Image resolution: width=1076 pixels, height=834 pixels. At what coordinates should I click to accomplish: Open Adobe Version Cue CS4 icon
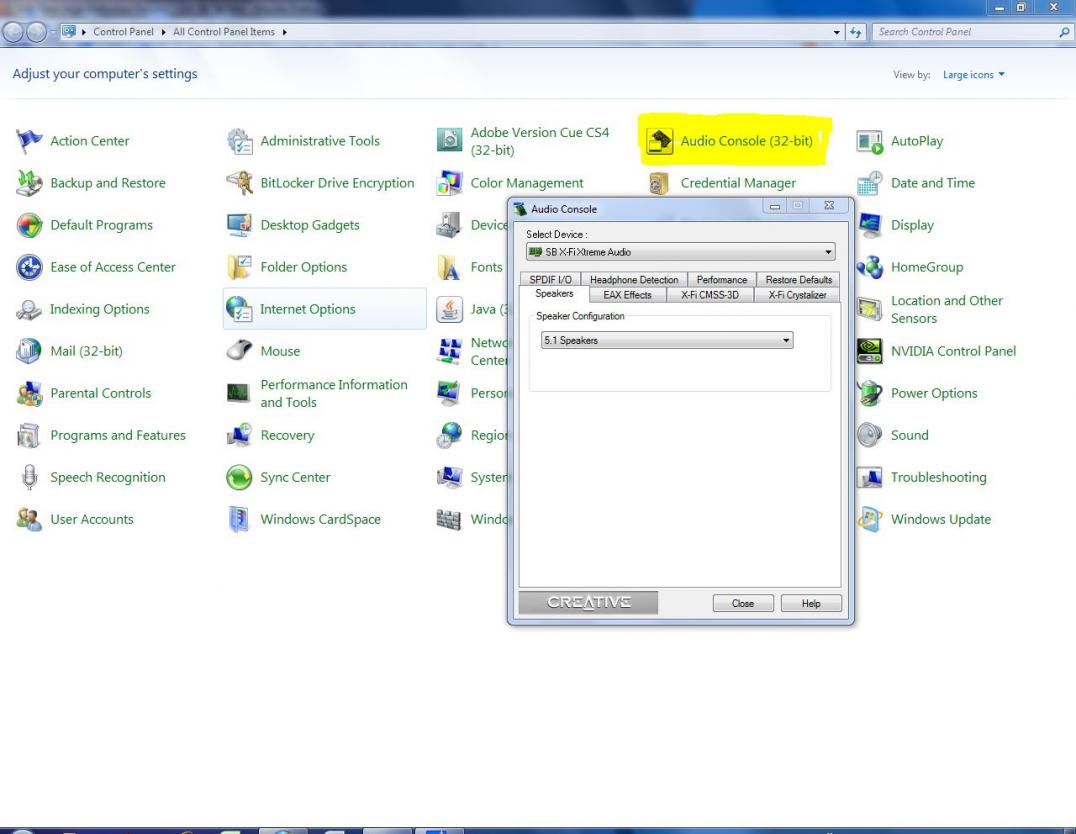449,141
